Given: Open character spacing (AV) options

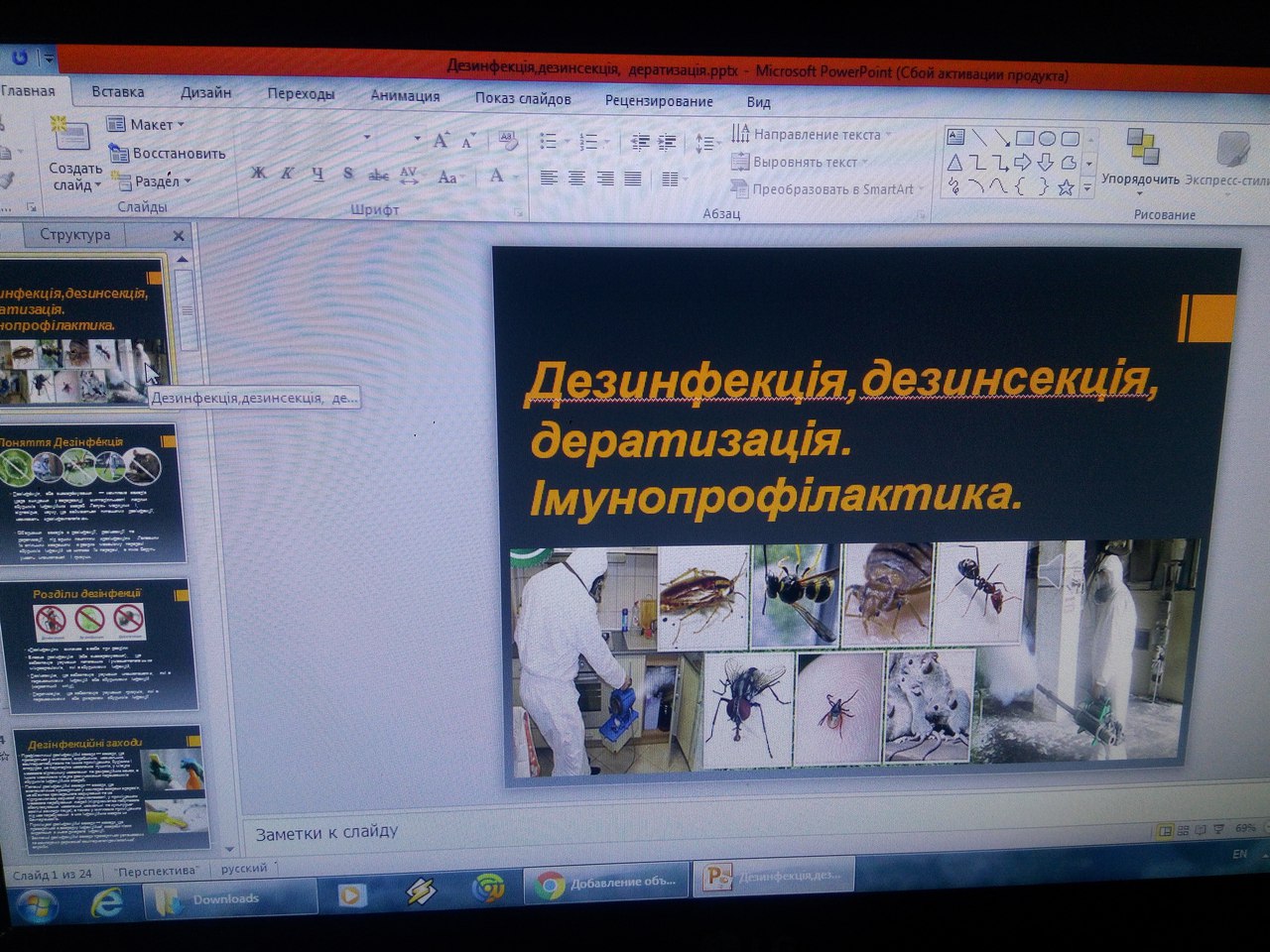Looking at the screenshot, I should pos(409,176).
